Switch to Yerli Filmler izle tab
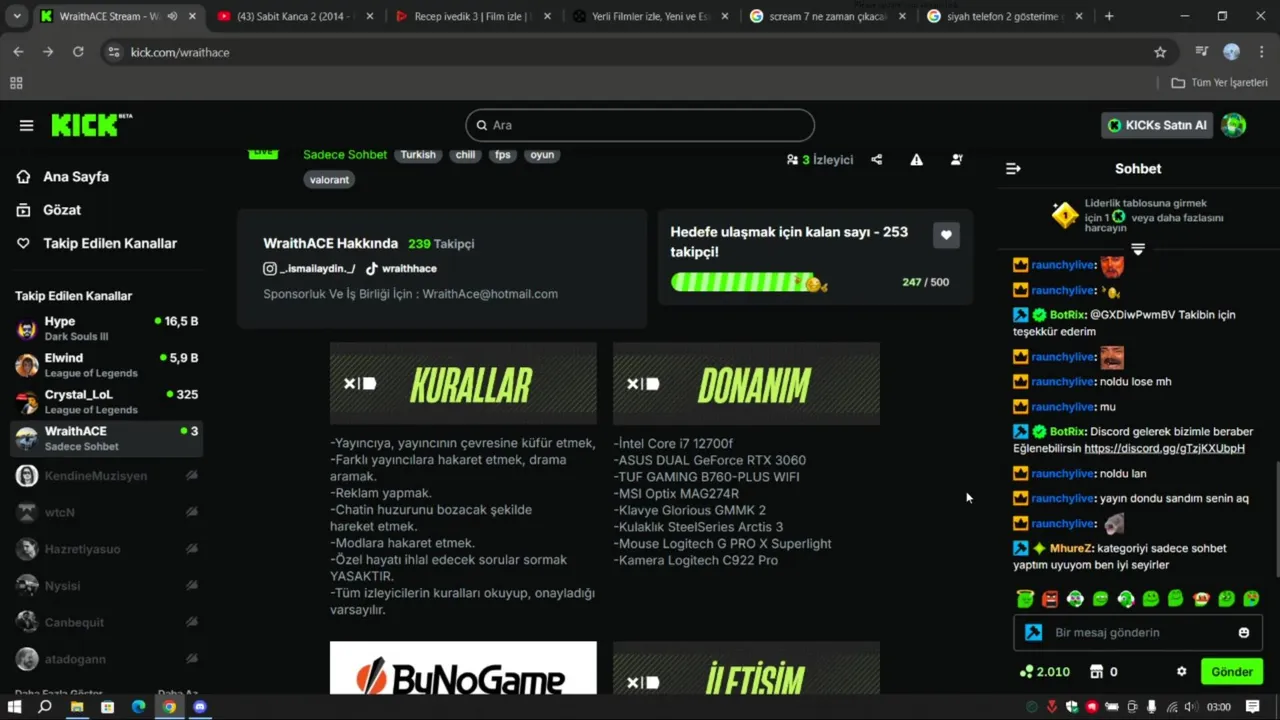Image resolution: width=1280 pixels, height=720 pixels. [650, 16]
